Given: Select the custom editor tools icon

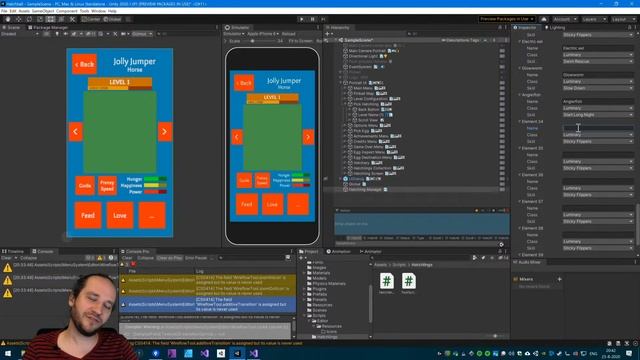Looking at the screenshot, I should pos(72,19).
